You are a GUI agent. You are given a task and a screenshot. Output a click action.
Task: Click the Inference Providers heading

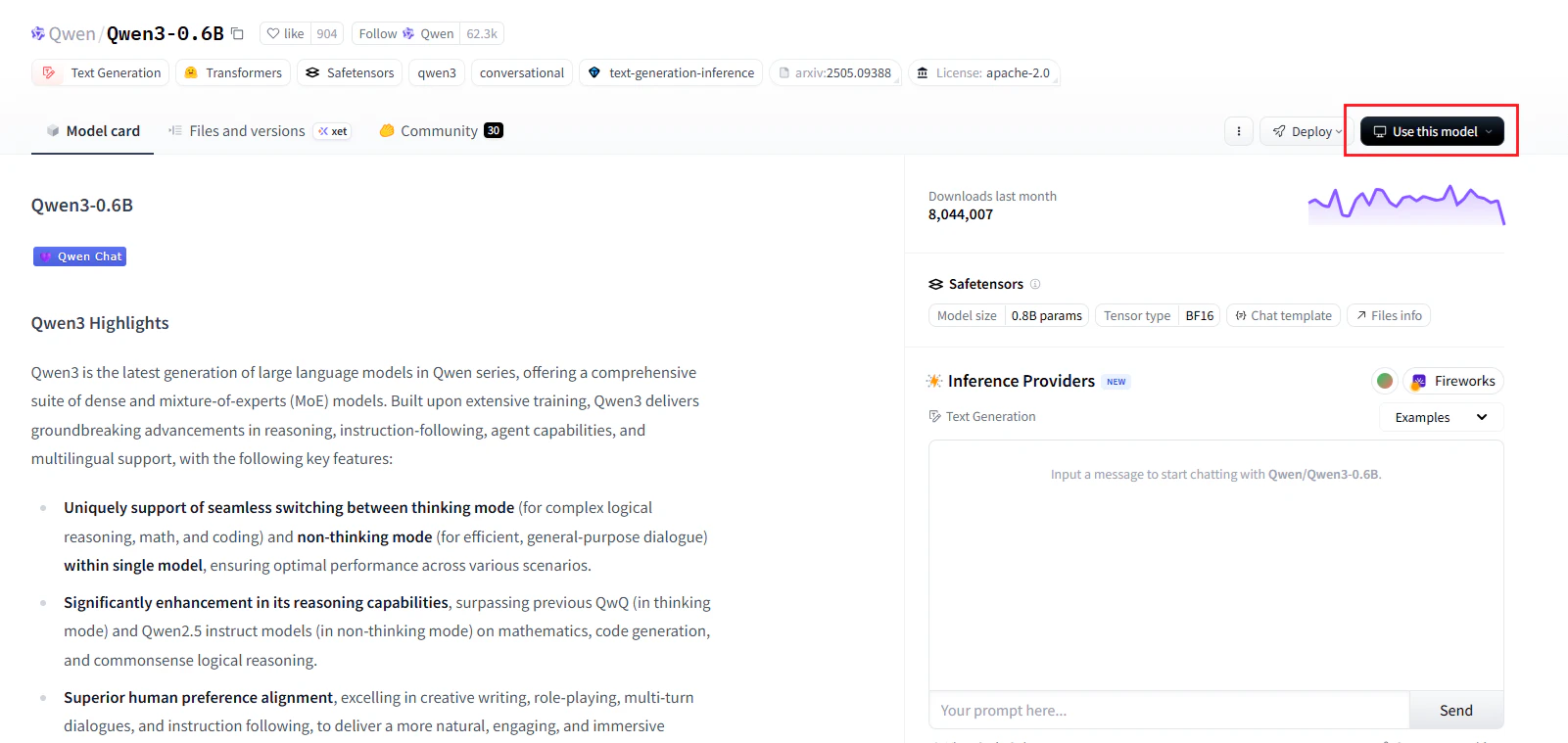pyautogui.click(x=1022, y=381)
